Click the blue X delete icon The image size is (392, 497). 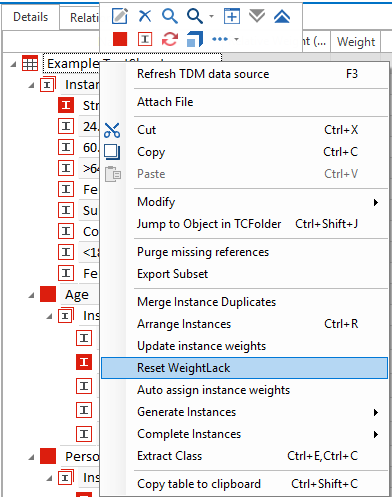(x=145, y=16)
